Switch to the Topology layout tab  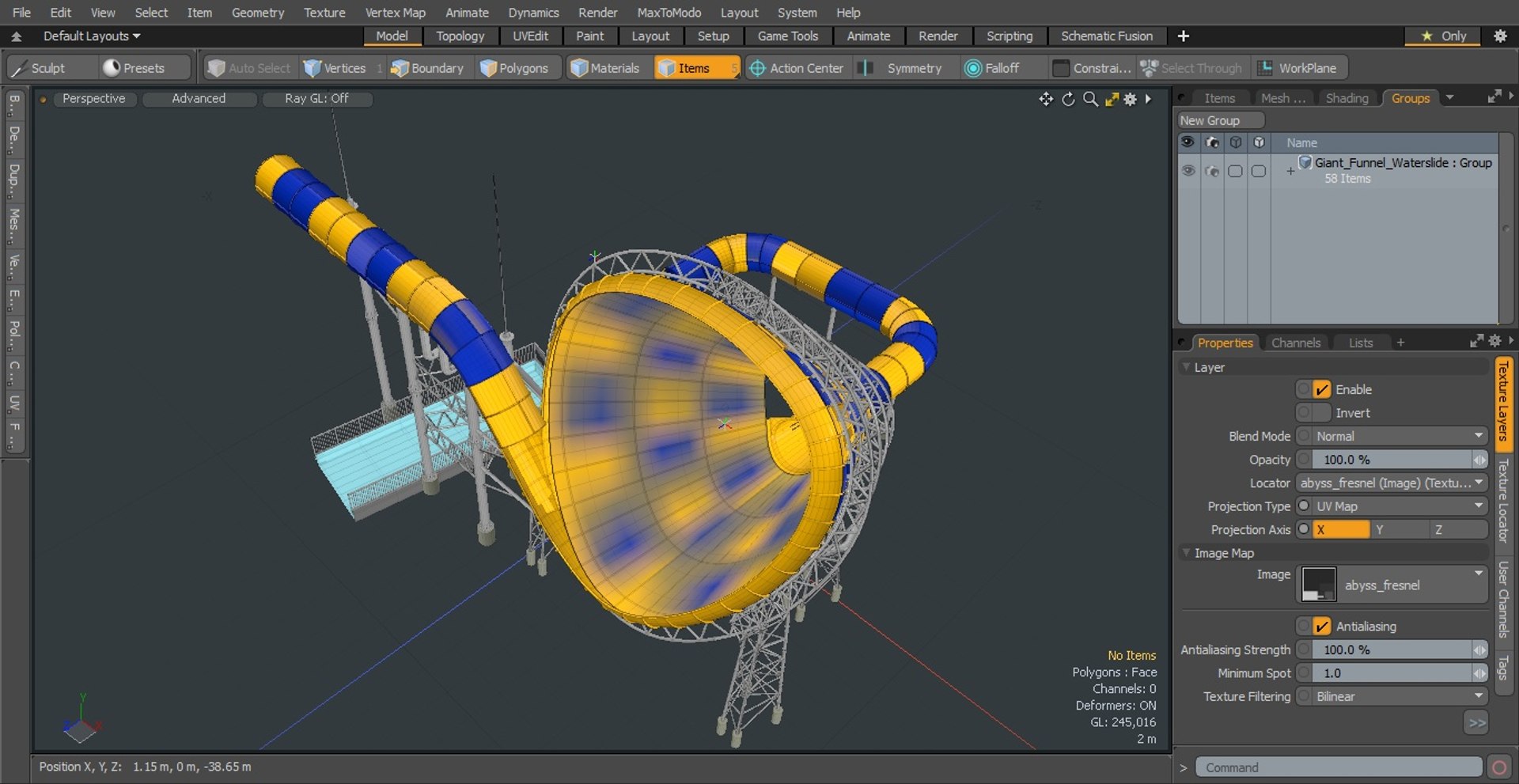click(460, 36)
